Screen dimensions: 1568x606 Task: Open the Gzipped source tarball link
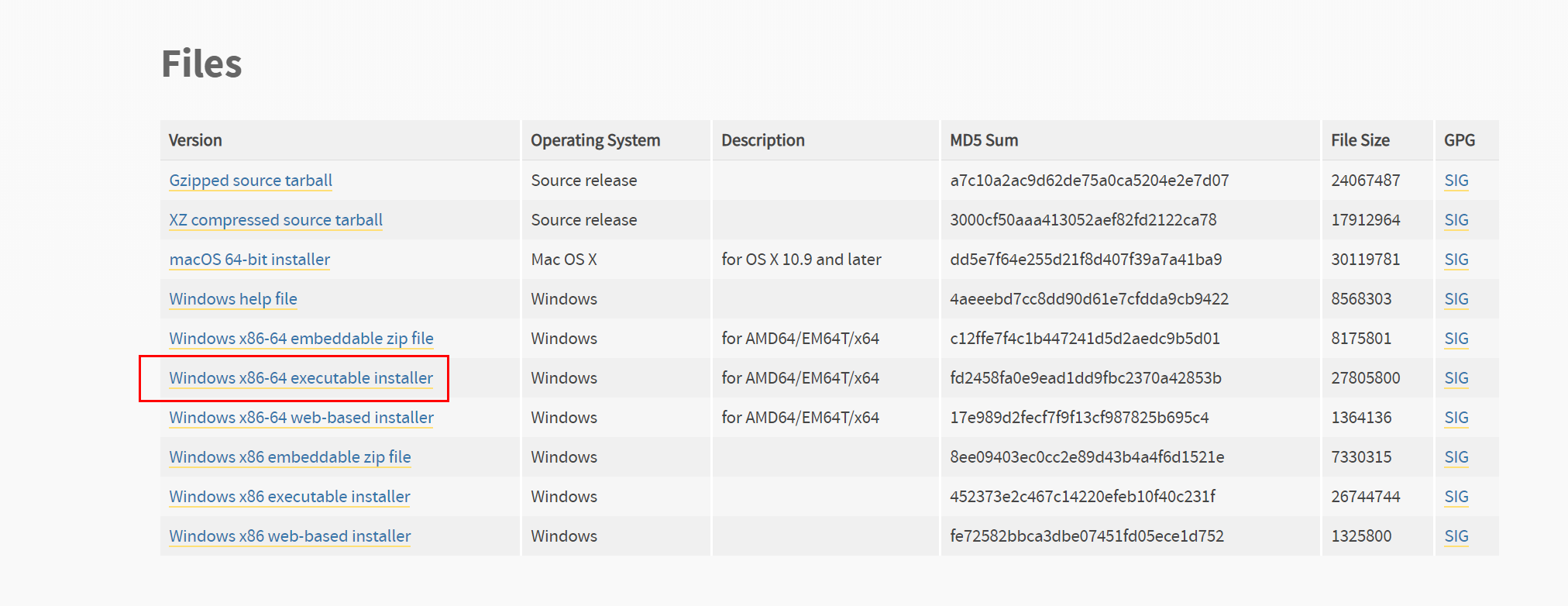click(250, 181)
